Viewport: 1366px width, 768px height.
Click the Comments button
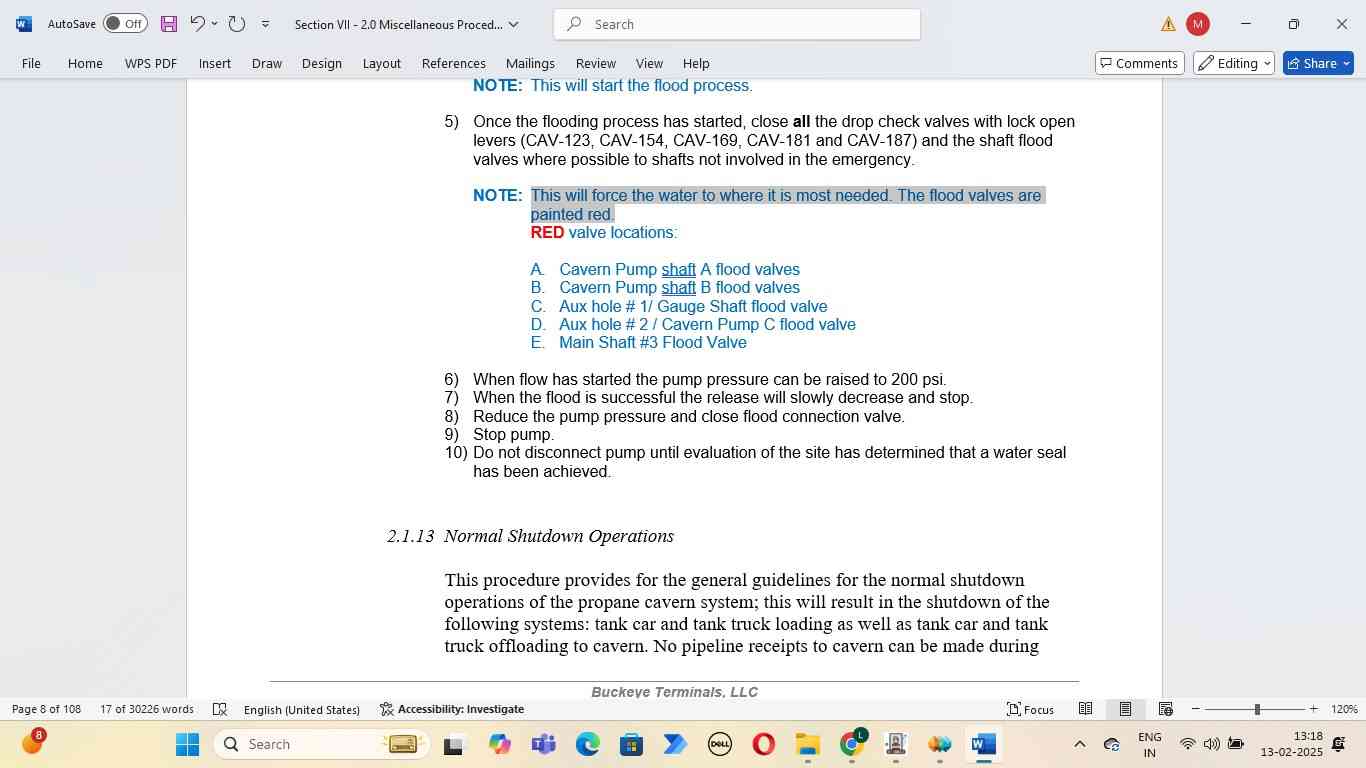(1140, 63)
